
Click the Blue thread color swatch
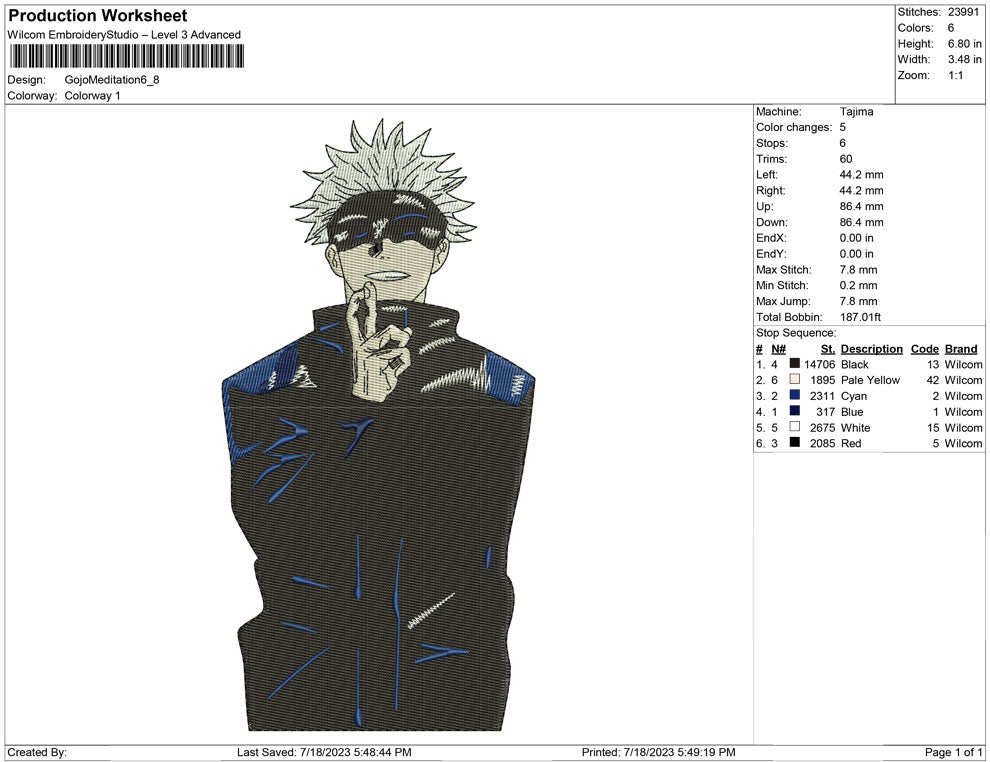coord(794,411)
